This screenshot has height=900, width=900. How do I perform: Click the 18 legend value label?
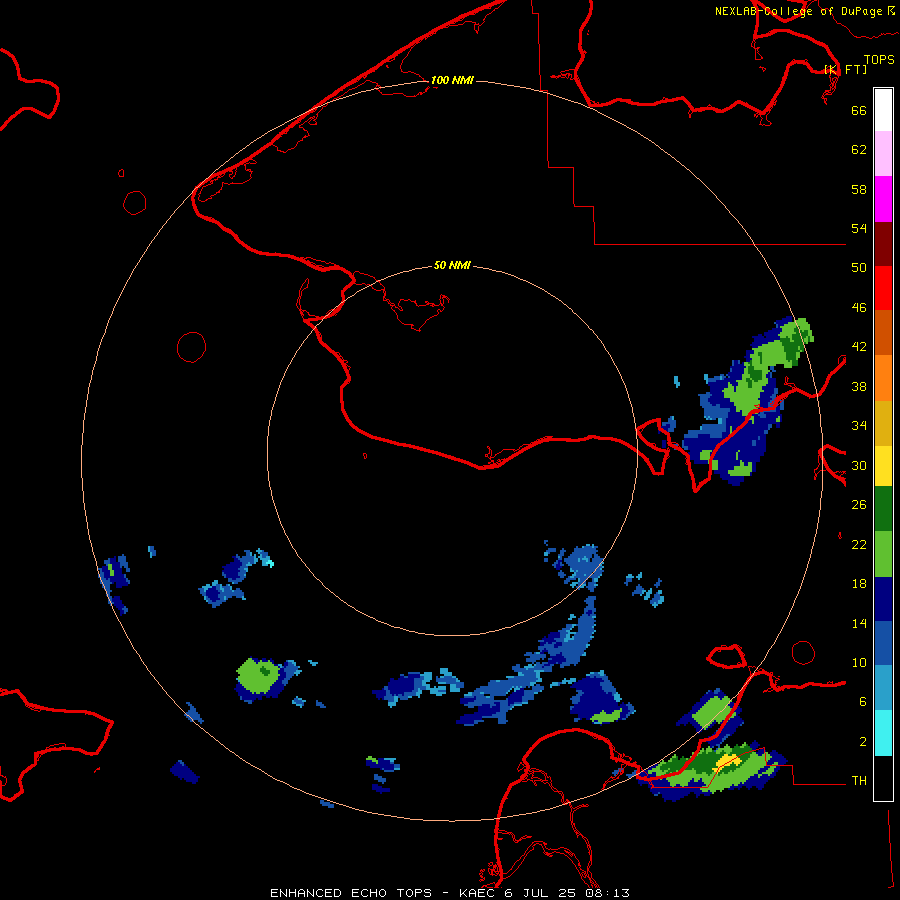(859, 584)
